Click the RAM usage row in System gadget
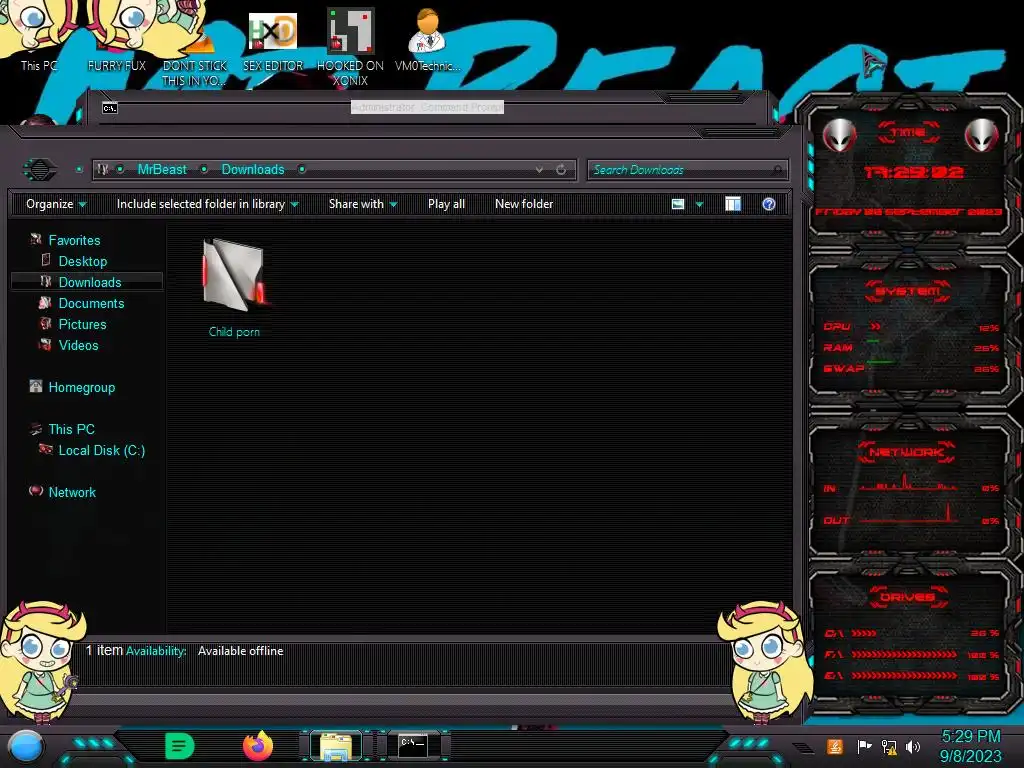Screen dimensions: 1024x768 (x=910, y=348)
